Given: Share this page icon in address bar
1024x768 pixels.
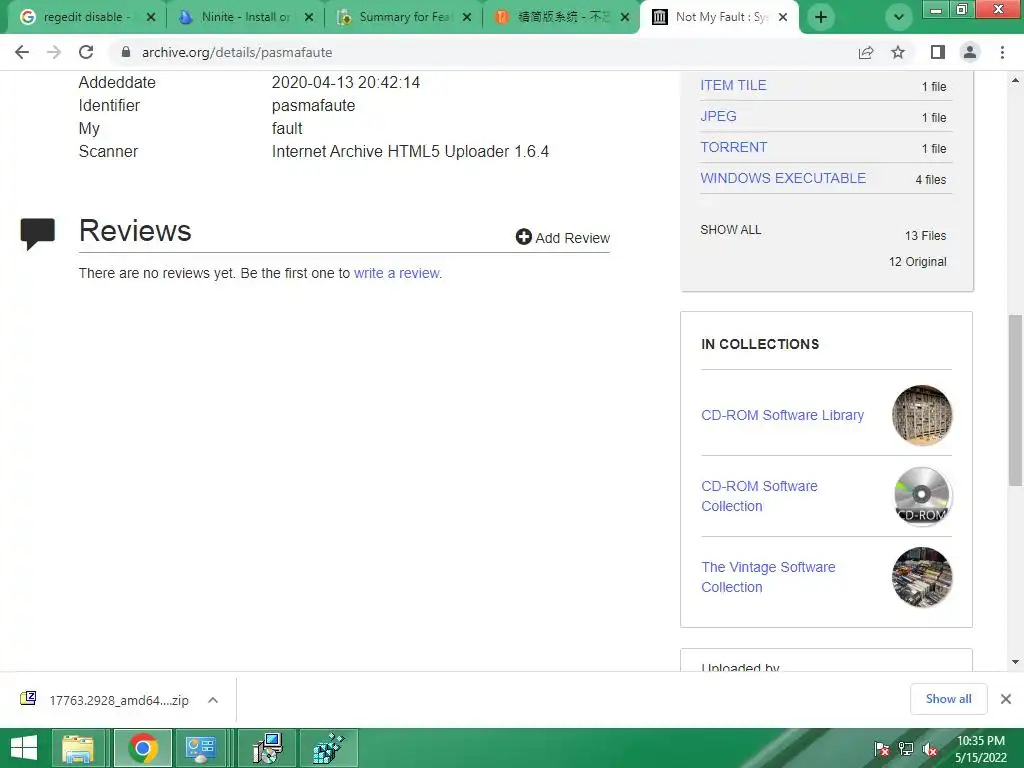Looking at the screenshot, I should tap(866, 52).
